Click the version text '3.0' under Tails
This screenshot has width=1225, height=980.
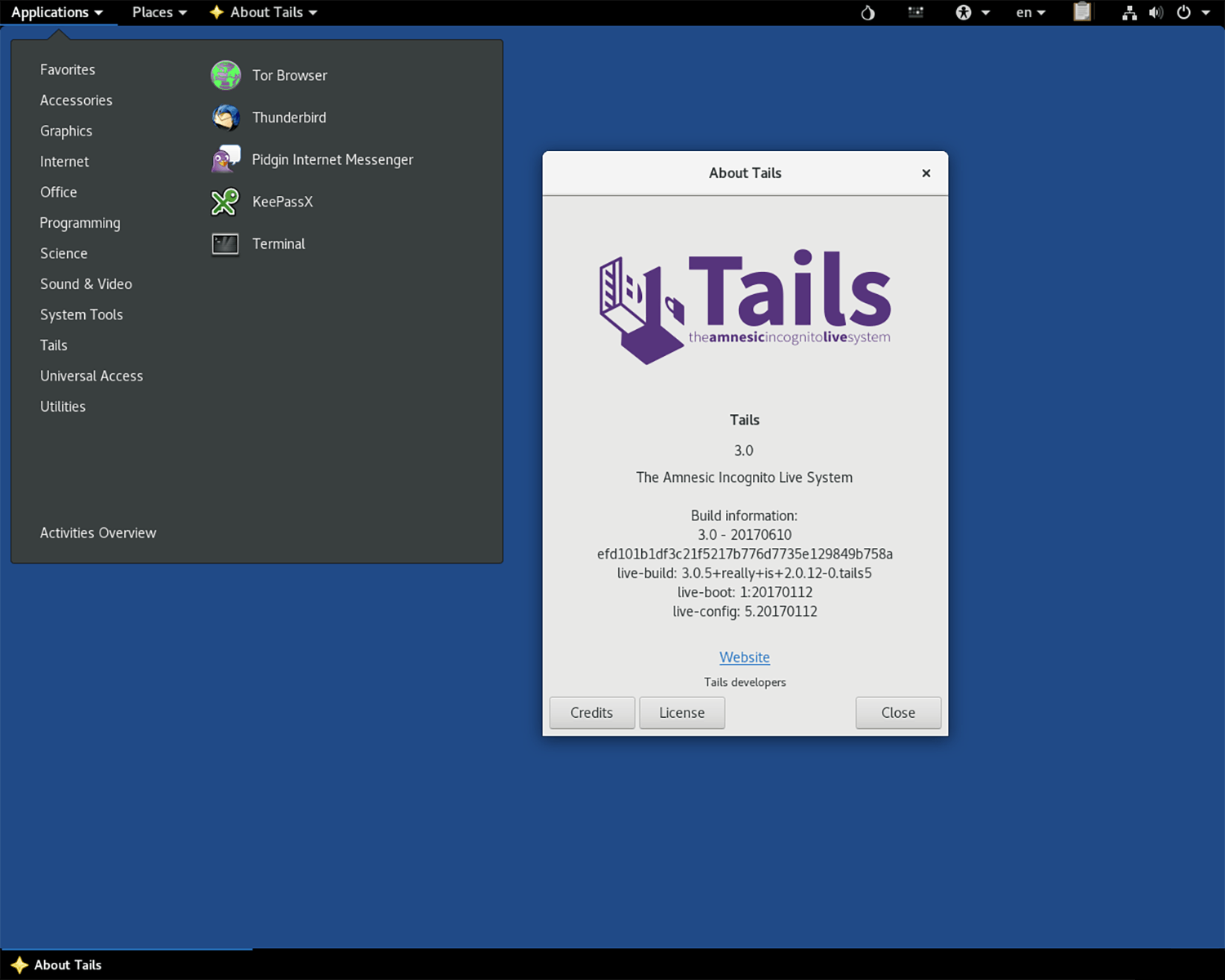click(744, 451)
